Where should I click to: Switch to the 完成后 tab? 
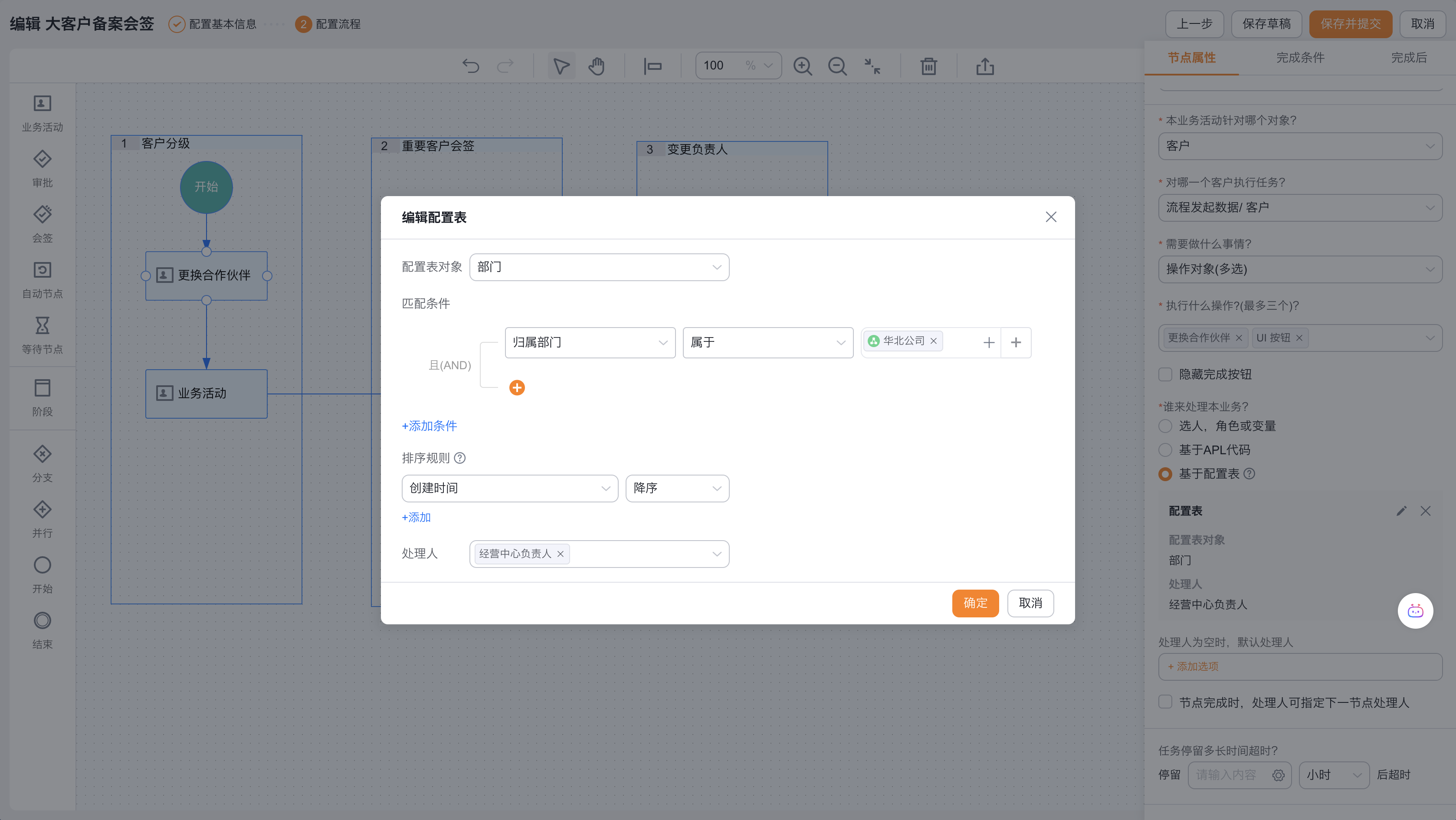pos(1409,58)
